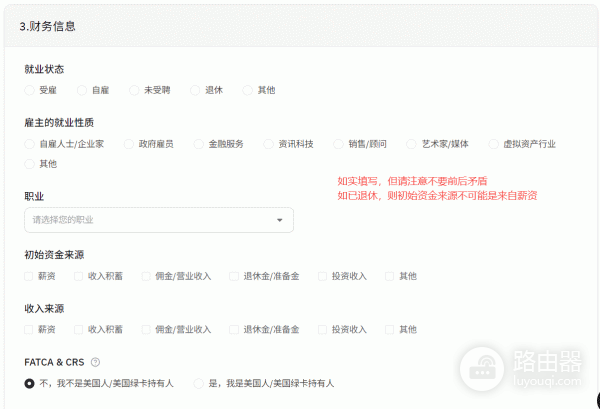Check 其他 under 初始资金来源
The image size is (600, 409).
point(390,276)
